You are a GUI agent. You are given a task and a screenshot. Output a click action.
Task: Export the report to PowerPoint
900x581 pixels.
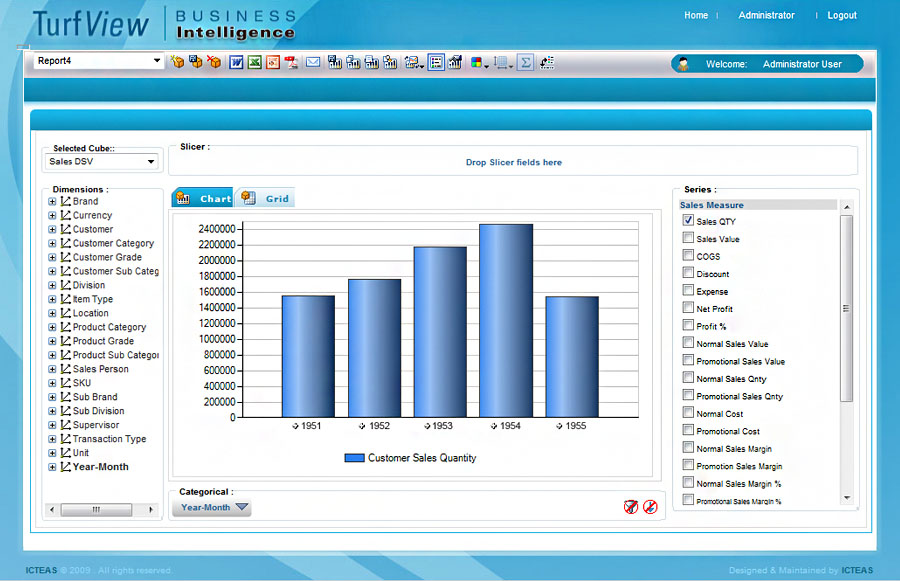[x=273, y=62]
